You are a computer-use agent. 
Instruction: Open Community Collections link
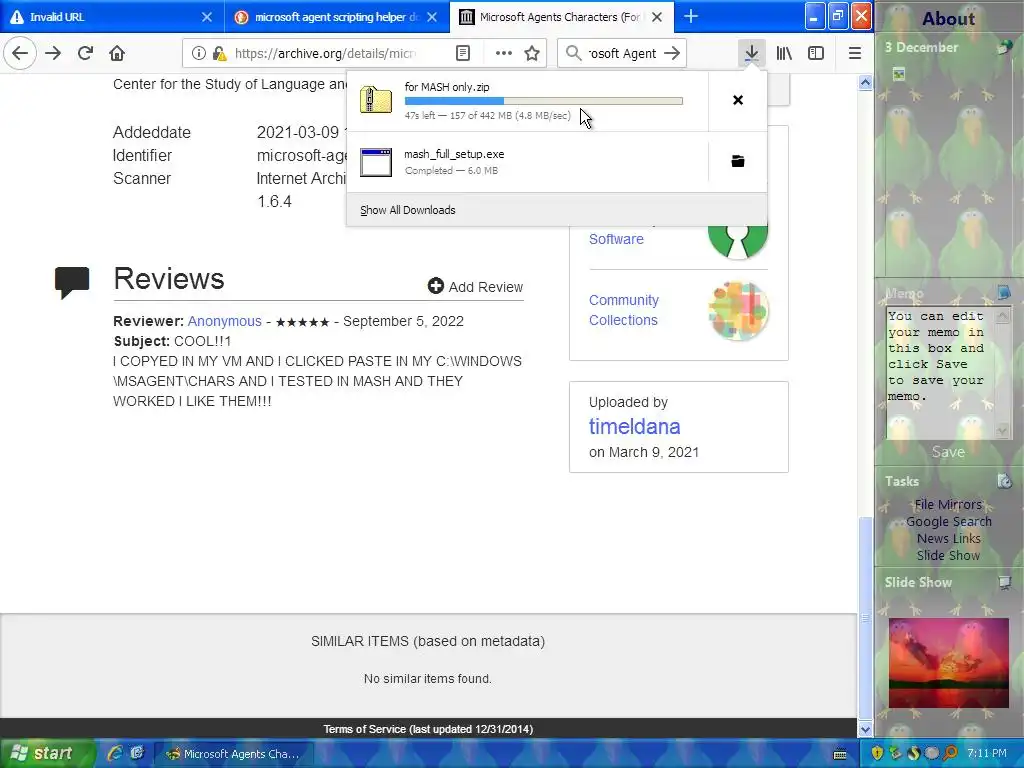coord(624,310)
